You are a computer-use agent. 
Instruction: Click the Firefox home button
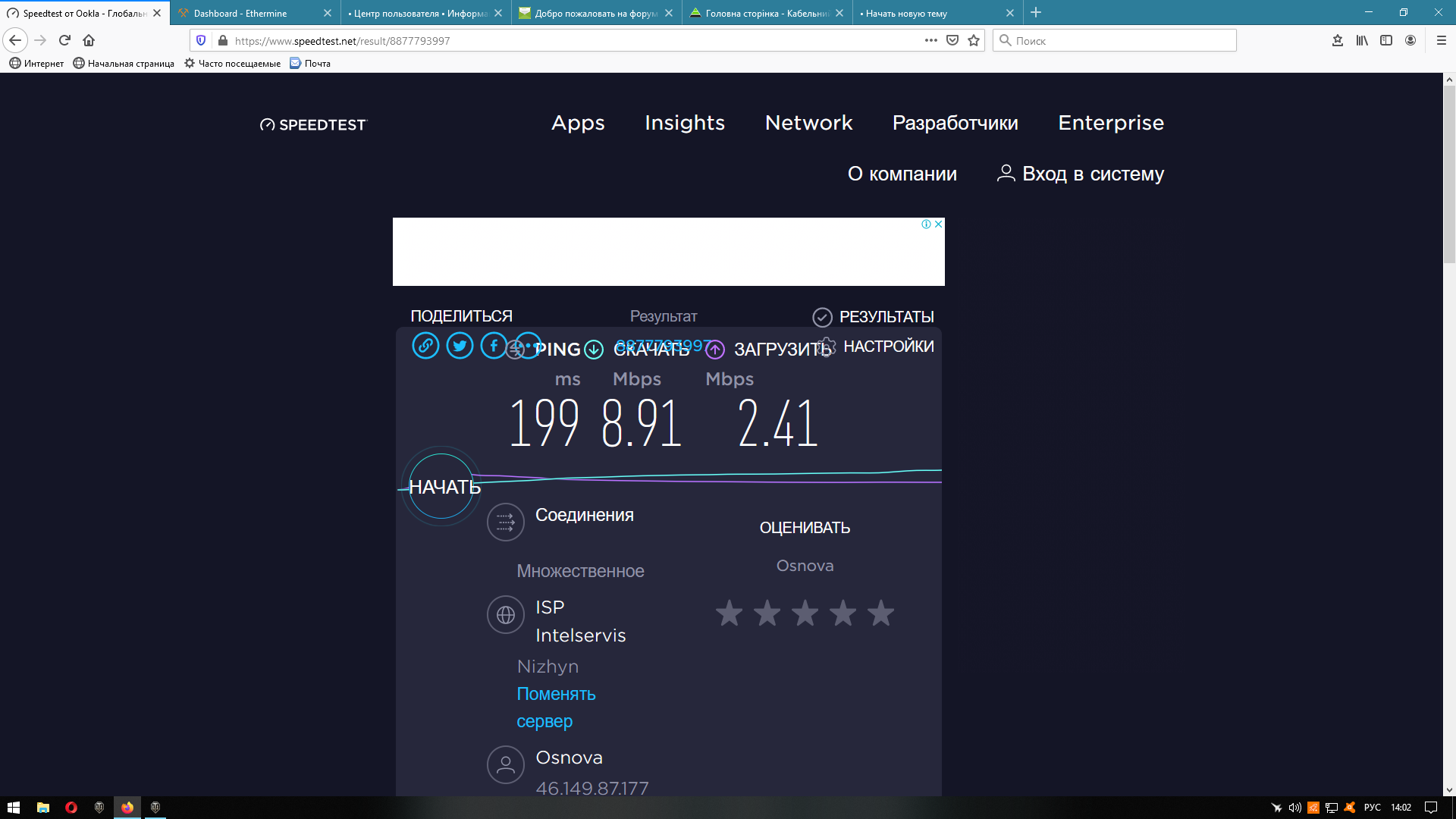[x=89, y=40]
